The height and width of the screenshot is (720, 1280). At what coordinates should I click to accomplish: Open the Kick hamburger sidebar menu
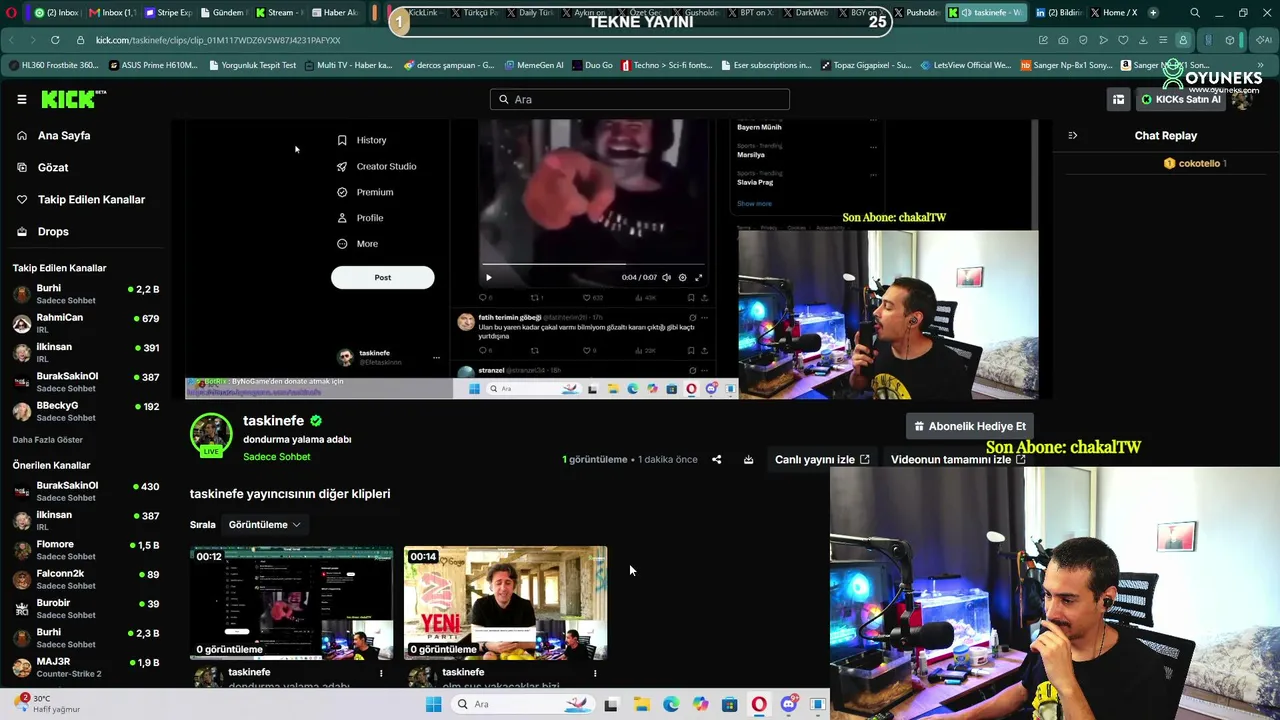click(21, 99)
